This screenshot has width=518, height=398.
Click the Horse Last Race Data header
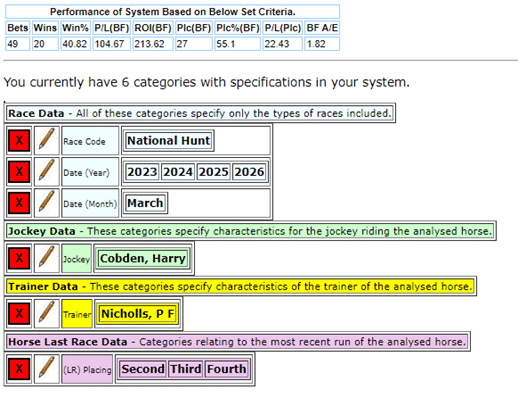pos(237,341)
